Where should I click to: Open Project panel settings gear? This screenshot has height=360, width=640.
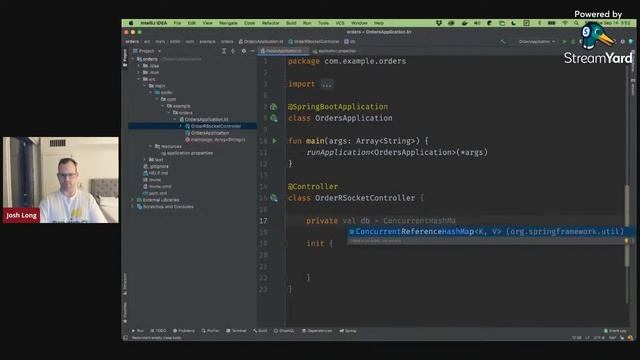(244, 51)
